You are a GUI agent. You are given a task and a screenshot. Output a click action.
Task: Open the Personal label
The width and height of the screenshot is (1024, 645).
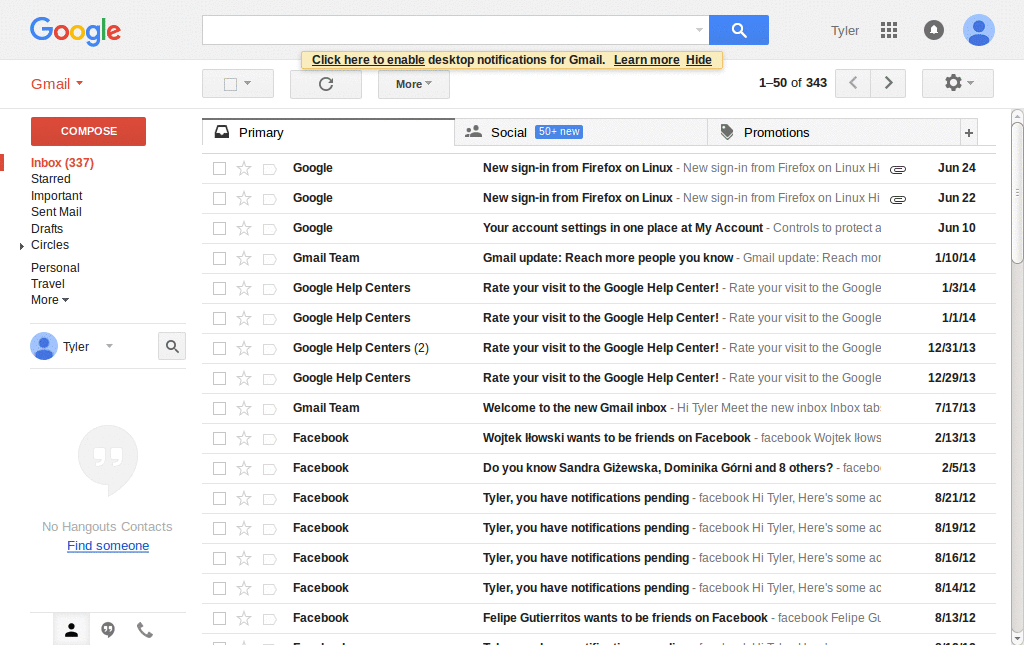(x=55, y=268)
